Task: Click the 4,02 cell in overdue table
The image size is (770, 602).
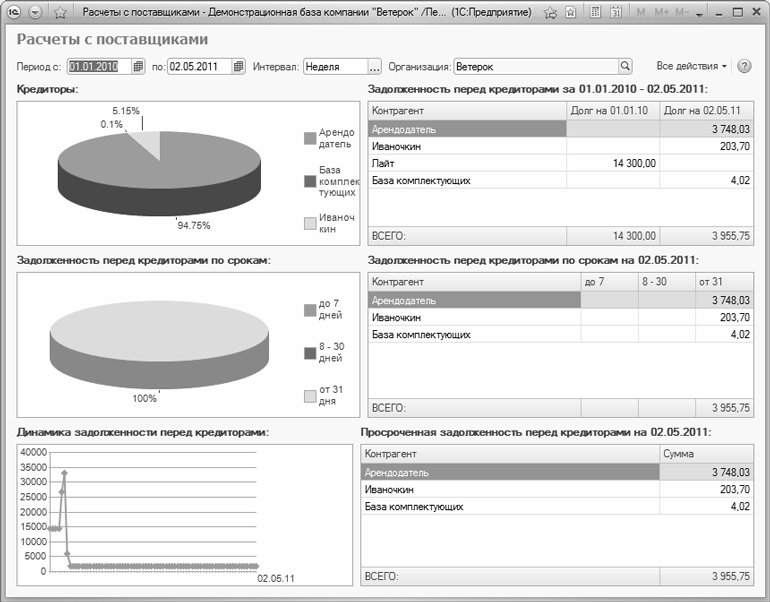Action: (706, 507)
